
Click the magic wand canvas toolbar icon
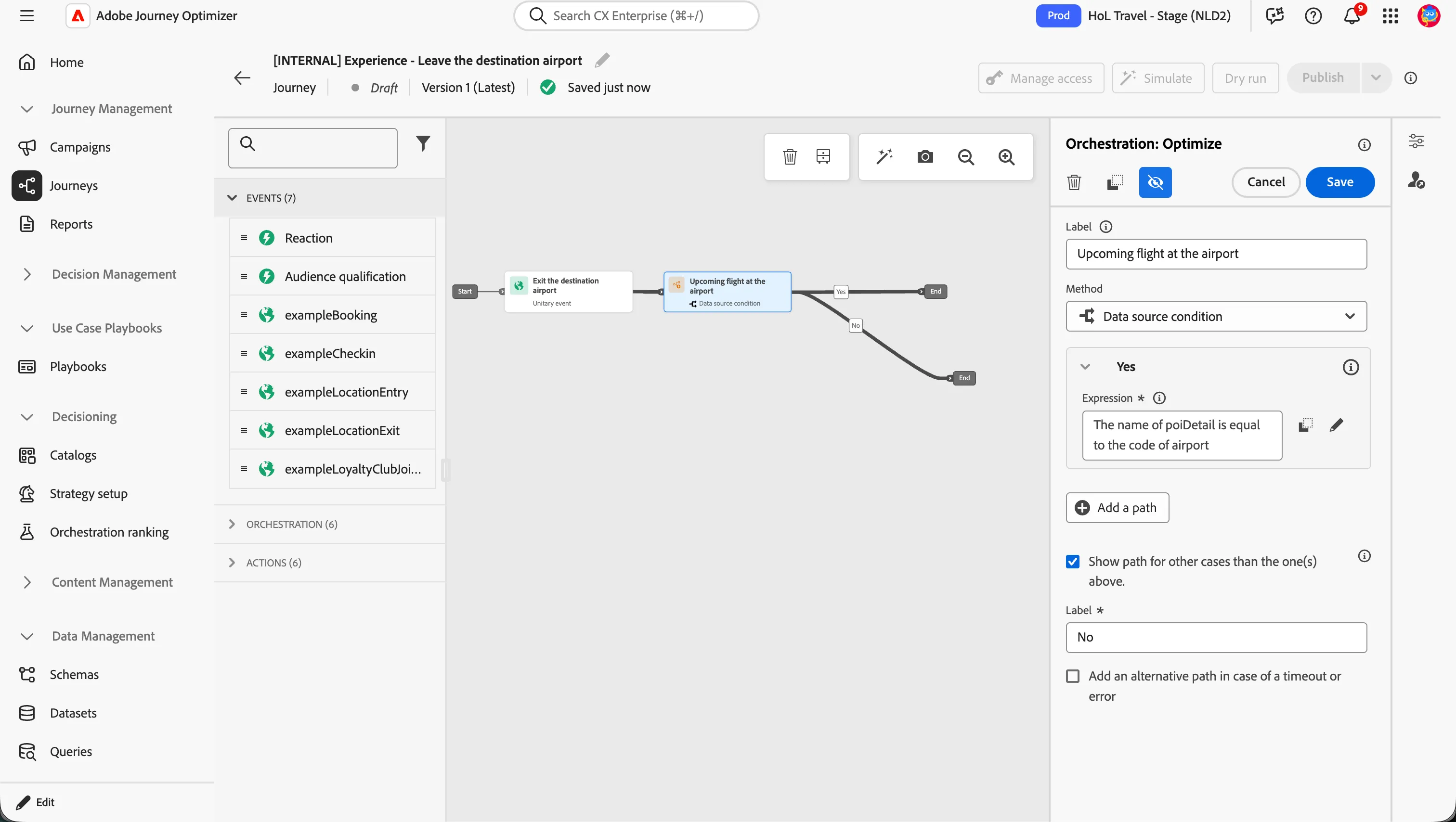pyautogui.click(x=884, y=156)
